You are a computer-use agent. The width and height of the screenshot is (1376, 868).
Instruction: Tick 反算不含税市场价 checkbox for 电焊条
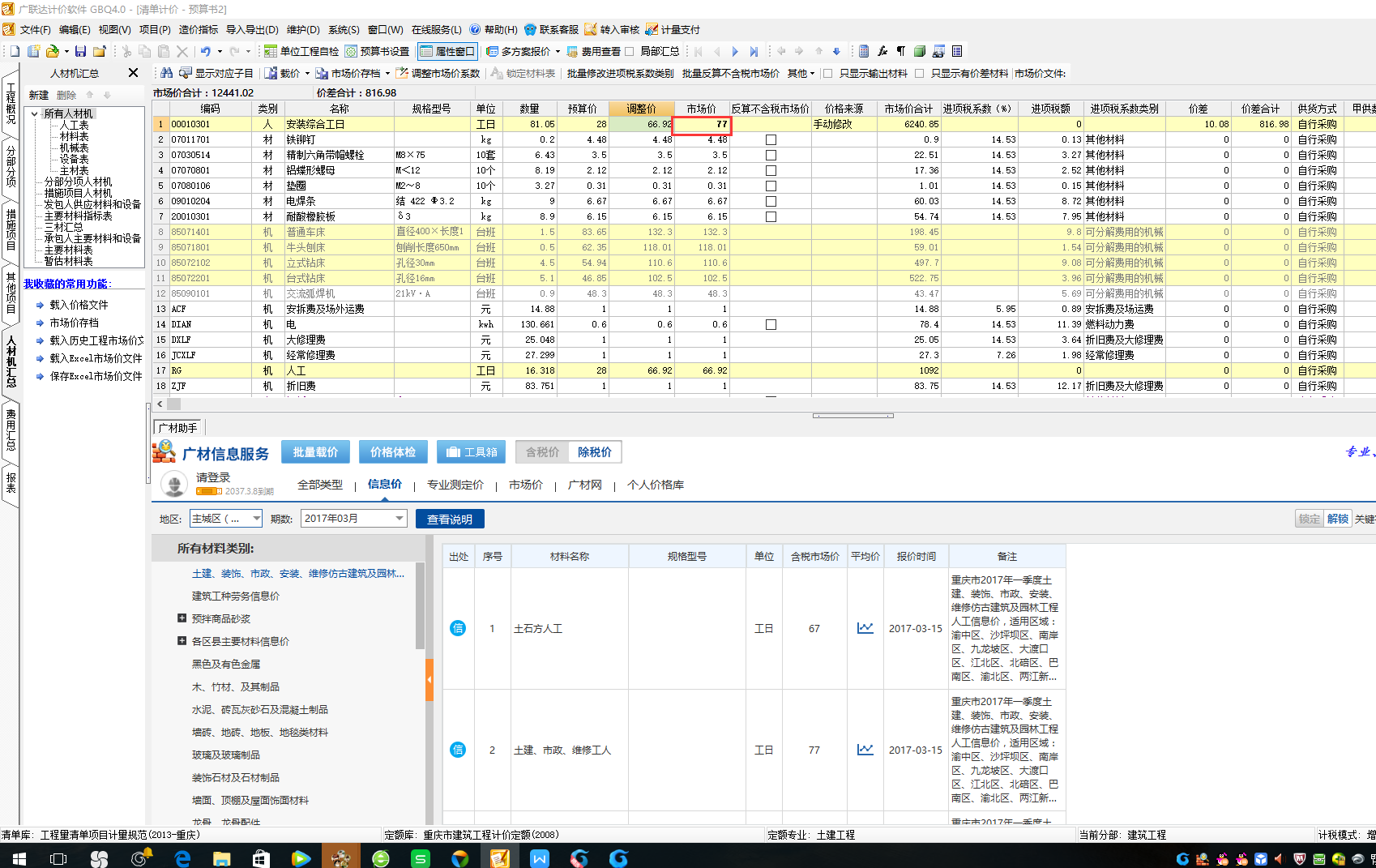(771, 201)
